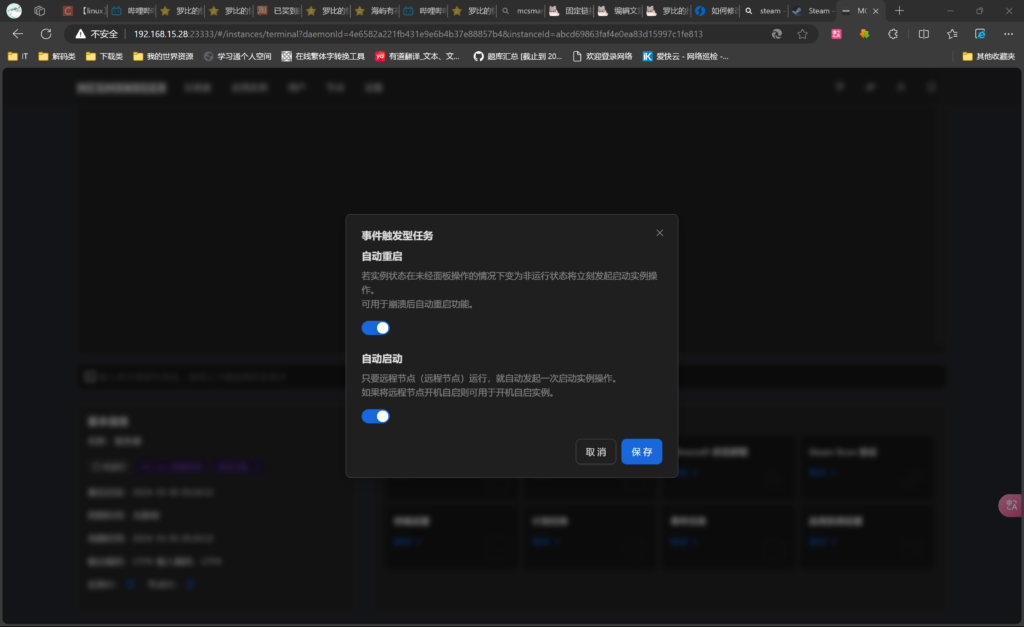Close the 事件触发型任务 dialog with X
This screenshot has width=1024, height=627.
click(659, 233)
